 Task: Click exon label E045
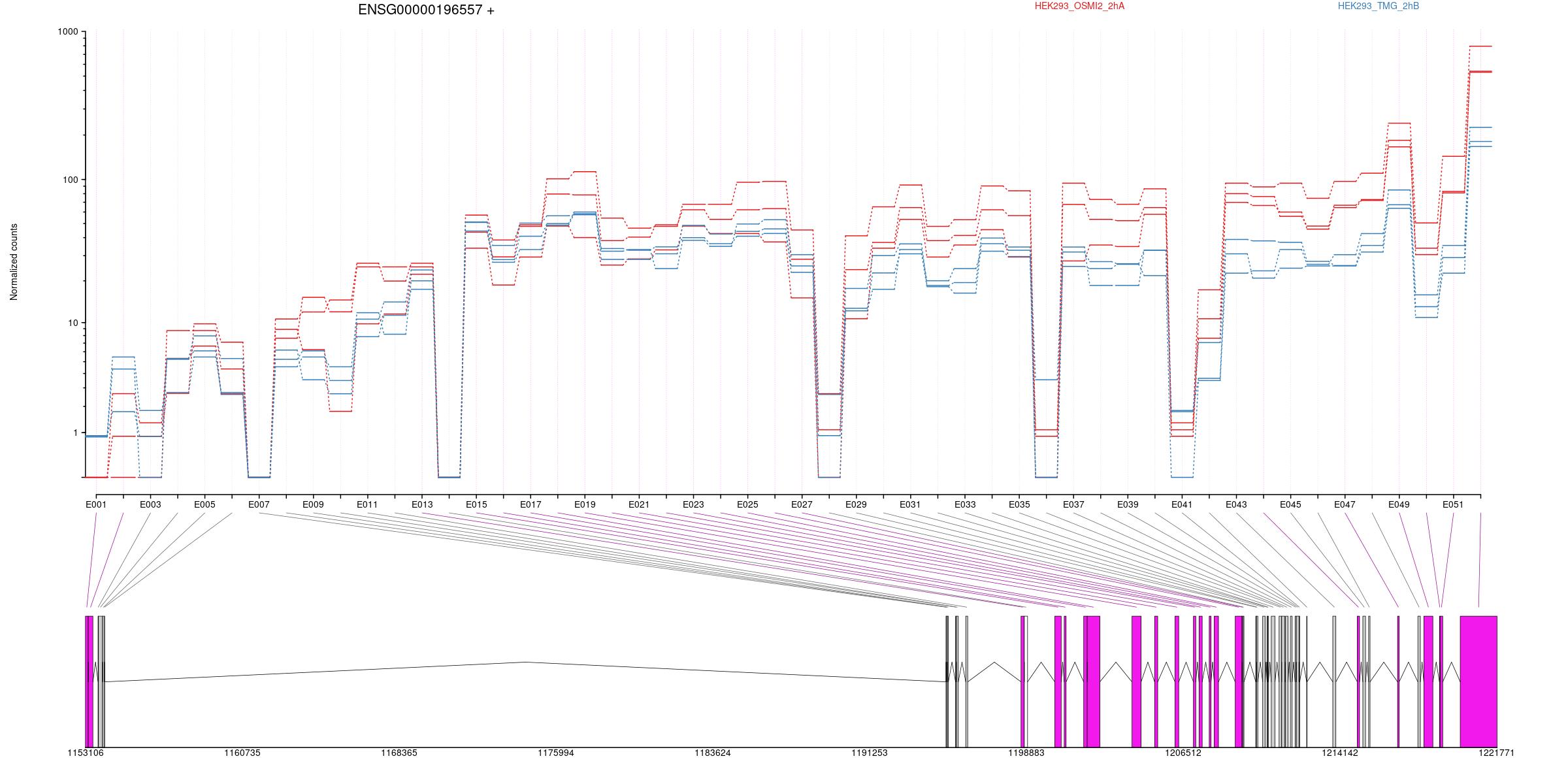(1290, 504)
